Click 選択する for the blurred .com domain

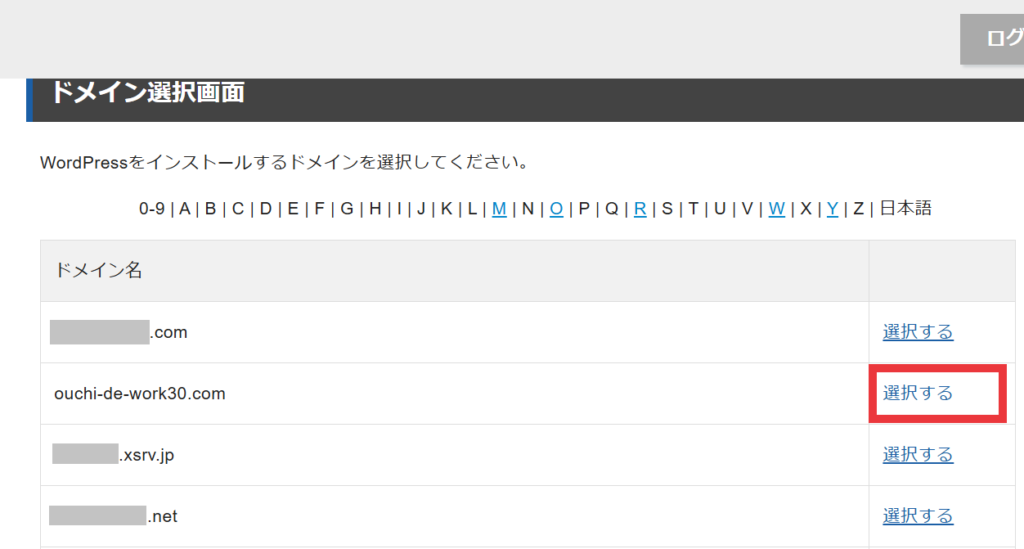tap(917, 332)
